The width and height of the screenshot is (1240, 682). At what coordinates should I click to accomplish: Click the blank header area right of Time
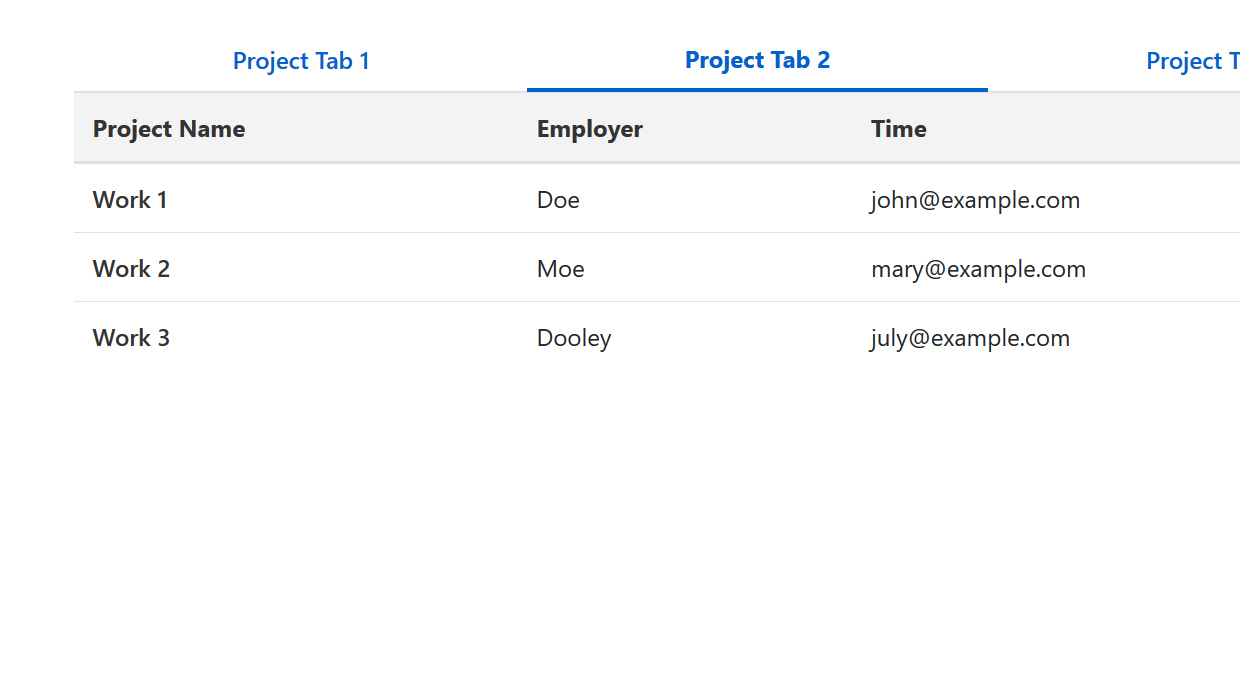click(1100, 129)
